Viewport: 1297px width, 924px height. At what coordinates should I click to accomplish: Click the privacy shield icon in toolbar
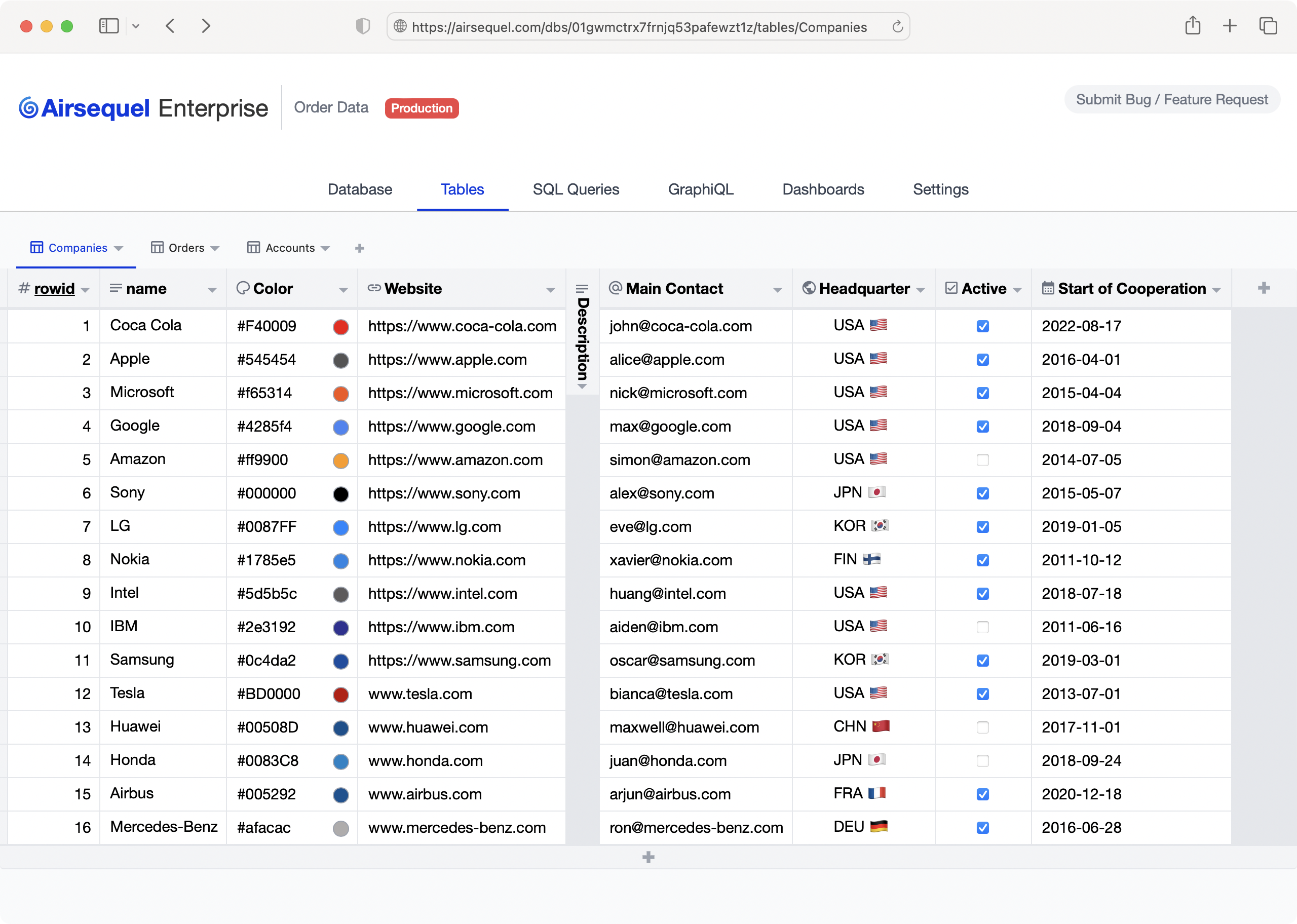(362, 26)
